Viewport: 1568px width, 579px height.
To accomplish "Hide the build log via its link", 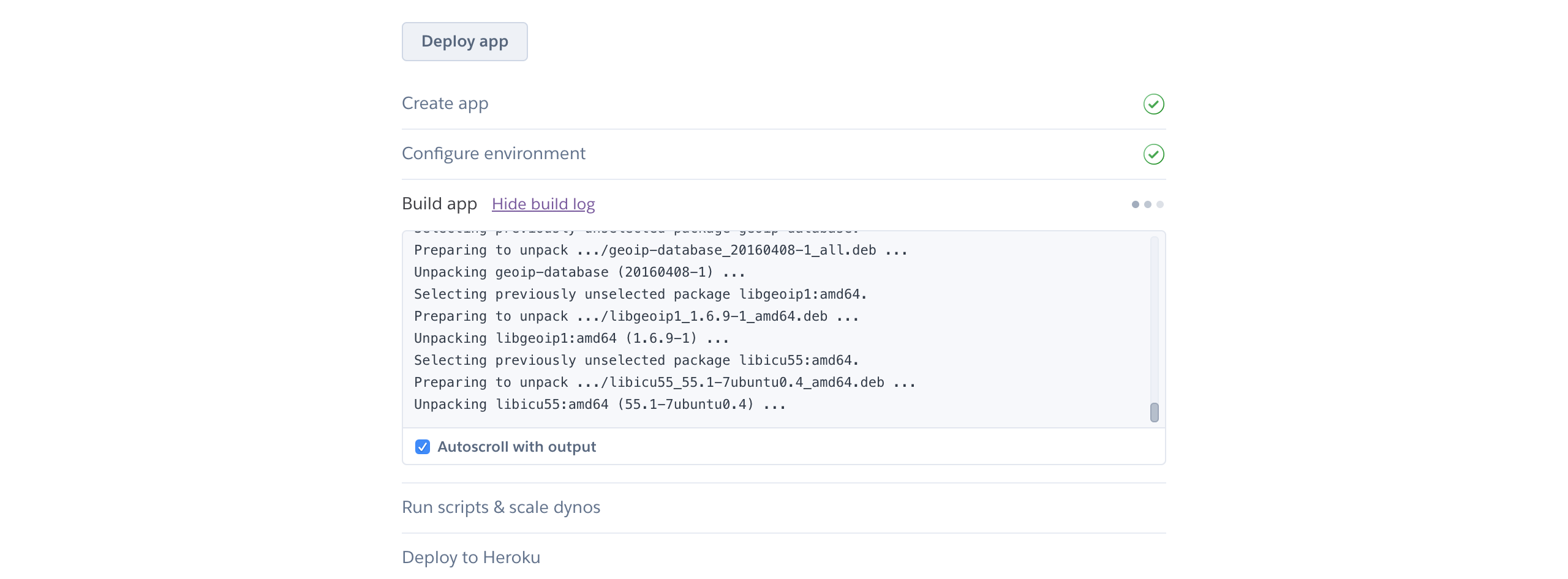I will [543, 204].
